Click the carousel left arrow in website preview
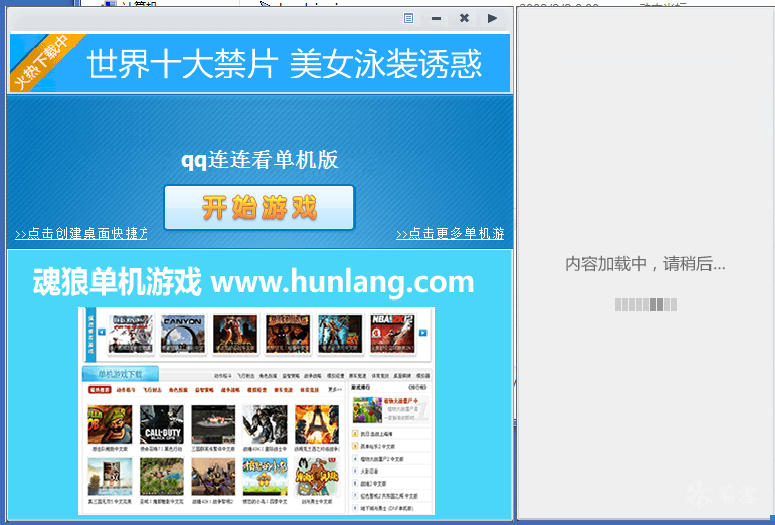Image resolution: width=775 pixels, height=525 pixels. pyautogui.click(x=102, y=332)
